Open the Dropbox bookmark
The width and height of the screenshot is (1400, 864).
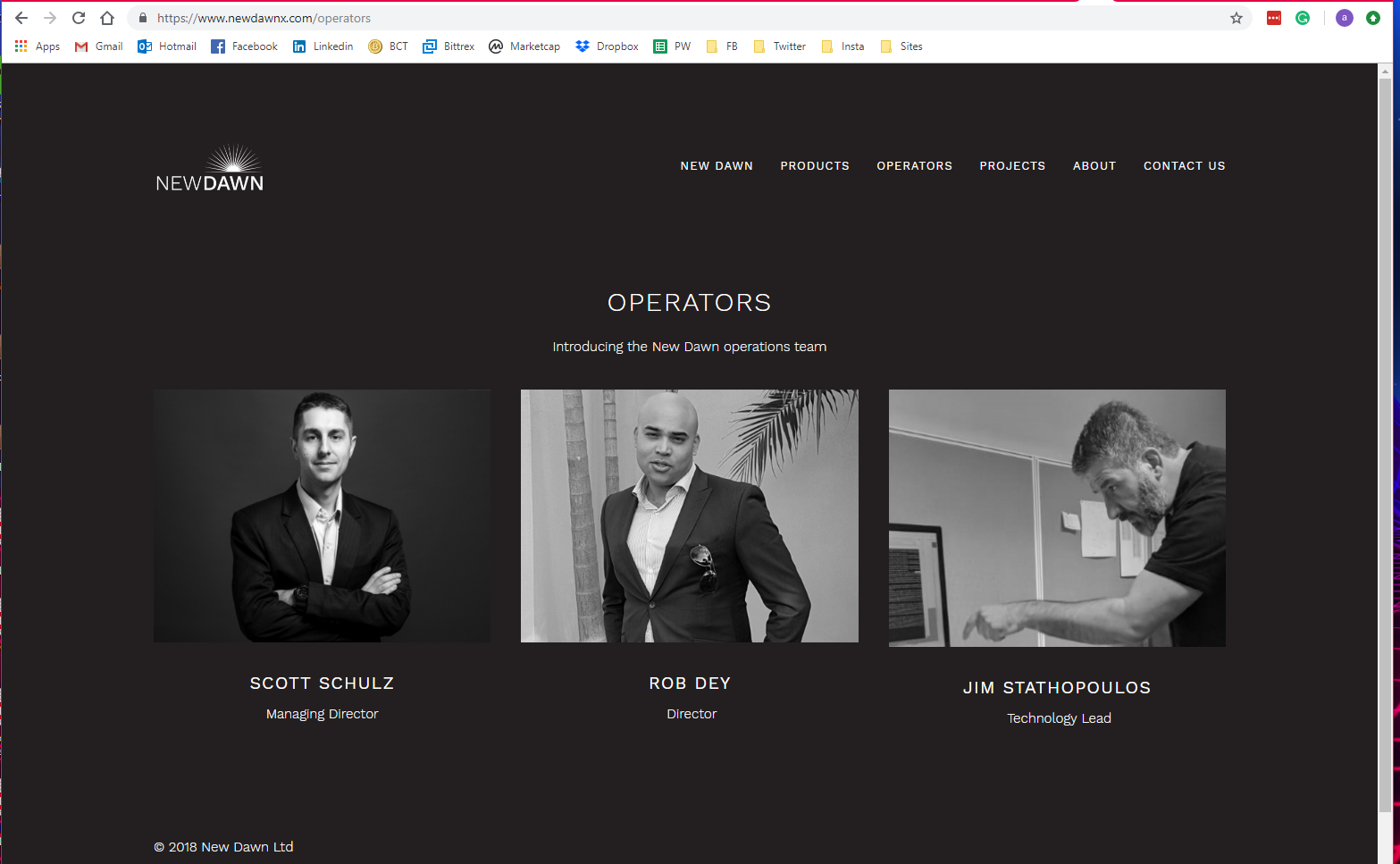pos(608,46)
